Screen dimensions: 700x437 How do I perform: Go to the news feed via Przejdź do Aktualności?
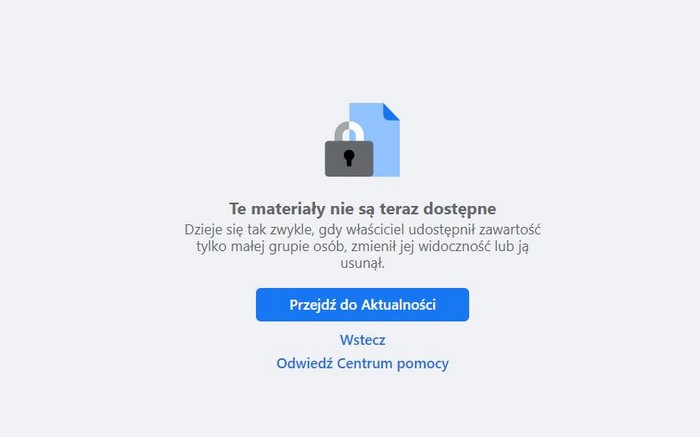pos(362,305)
